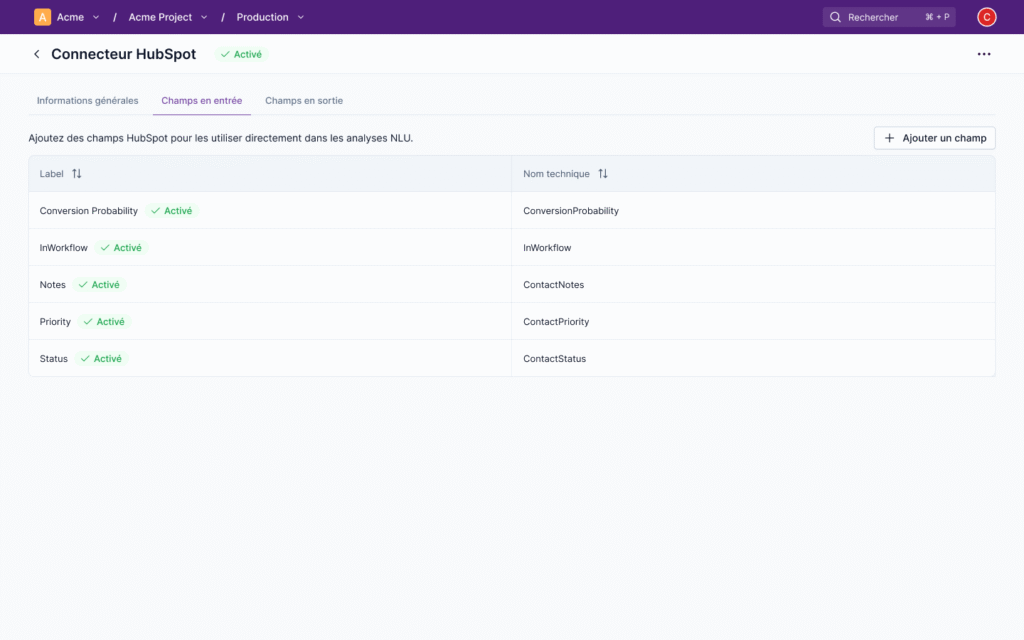Click the Activé badge next to the title
The height and width of the screenshot is (640, 1024).
[240, 54]
